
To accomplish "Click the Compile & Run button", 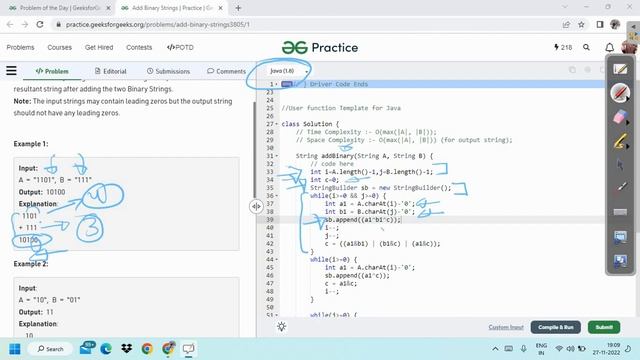I will coord(556,327).
